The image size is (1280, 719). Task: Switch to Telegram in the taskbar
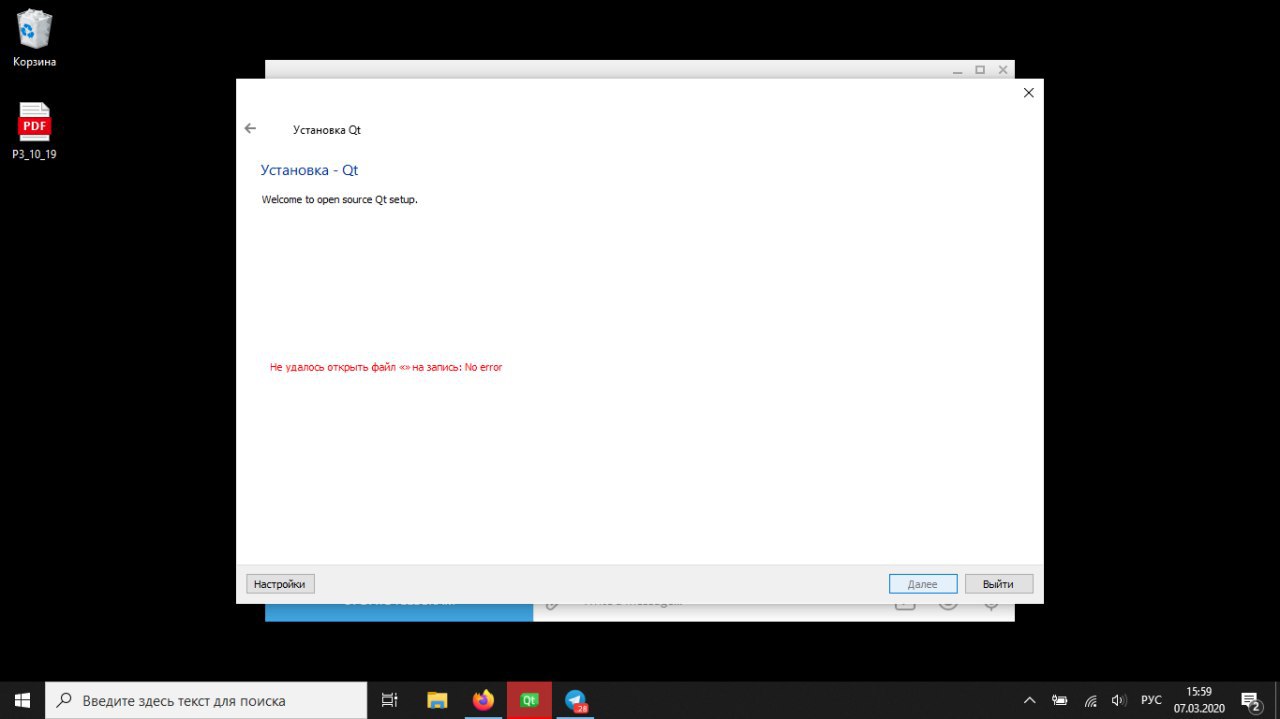click(576, 700)
